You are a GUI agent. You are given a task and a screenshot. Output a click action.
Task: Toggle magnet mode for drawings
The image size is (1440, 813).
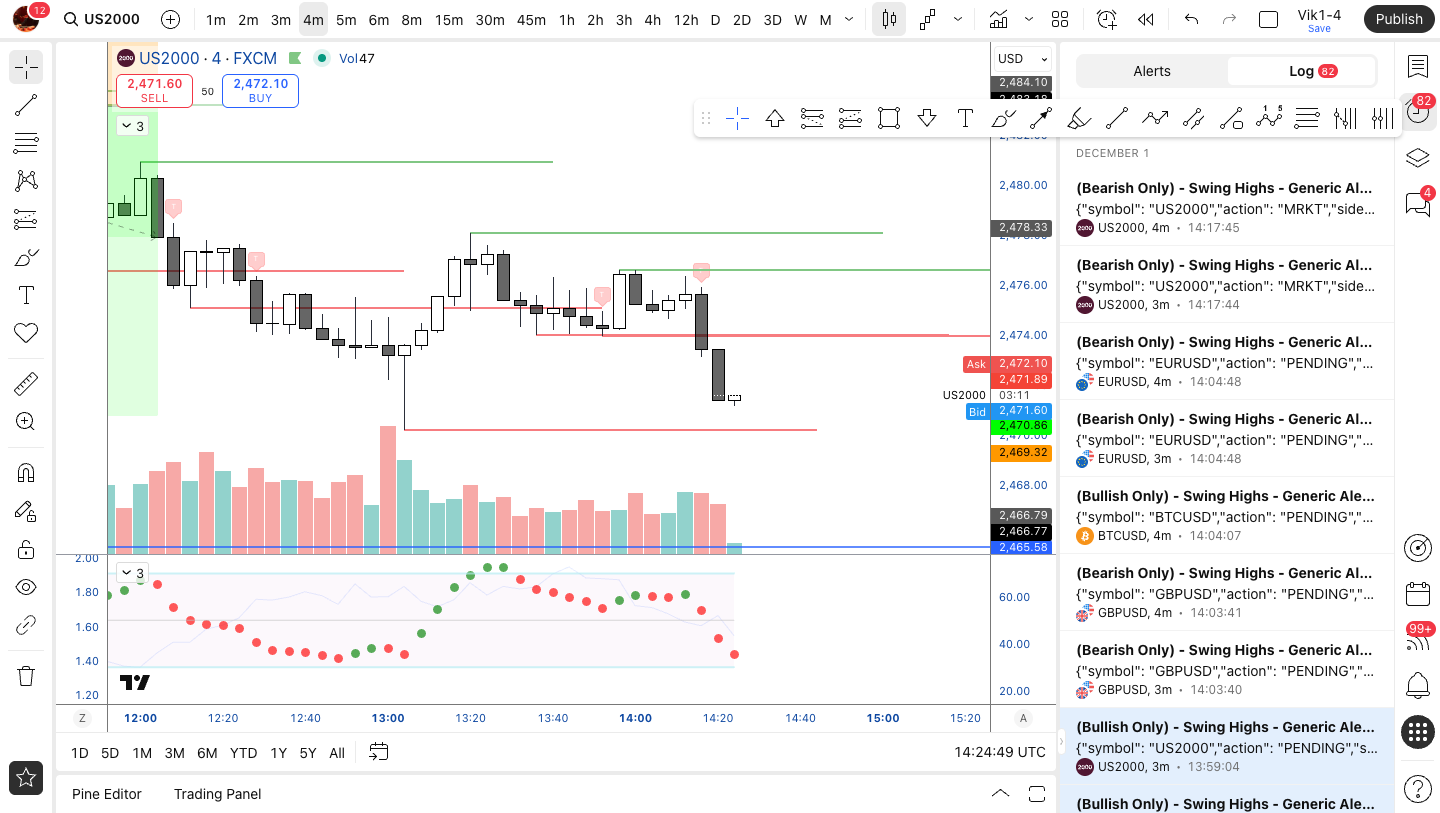point(26,473)
